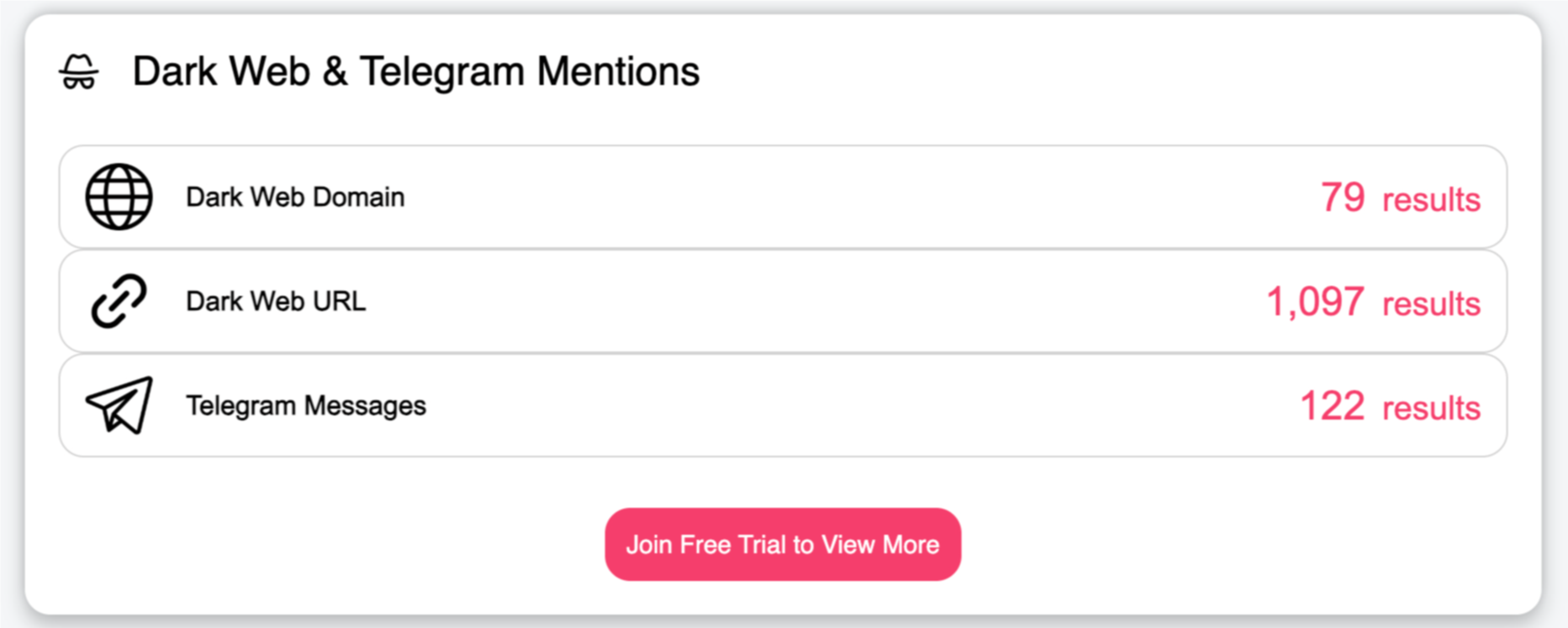Viewport: 1568px width, 628px height.
Task: Click the 122 count in the Telegram row
Action: 1332,406
